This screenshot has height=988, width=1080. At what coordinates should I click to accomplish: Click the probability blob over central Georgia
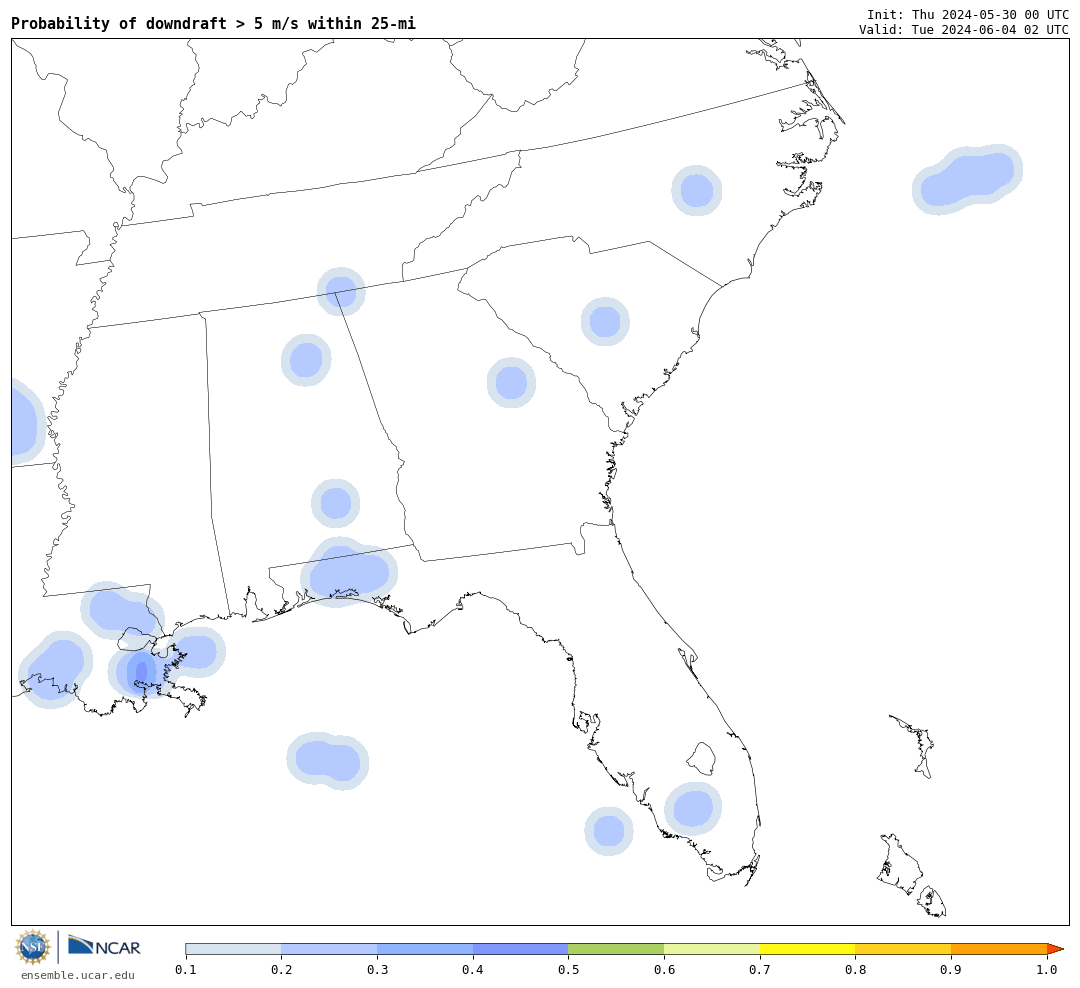(x=511, y=383)
